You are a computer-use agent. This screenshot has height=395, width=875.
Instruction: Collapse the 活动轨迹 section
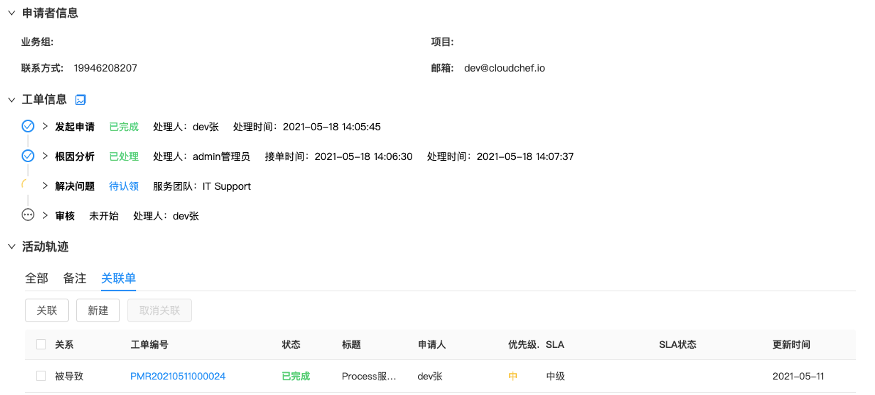pos(11,247)
